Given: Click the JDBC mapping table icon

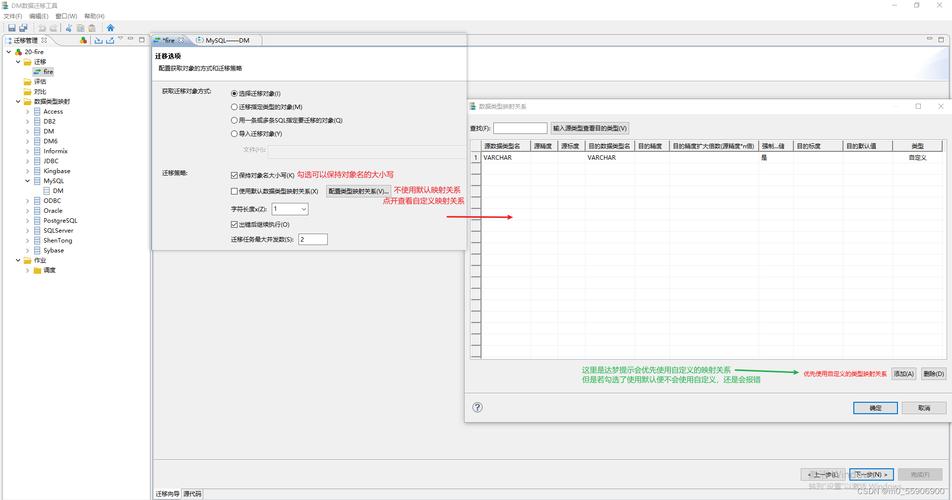Looking at the screenshot, I should tap(37, 161).
